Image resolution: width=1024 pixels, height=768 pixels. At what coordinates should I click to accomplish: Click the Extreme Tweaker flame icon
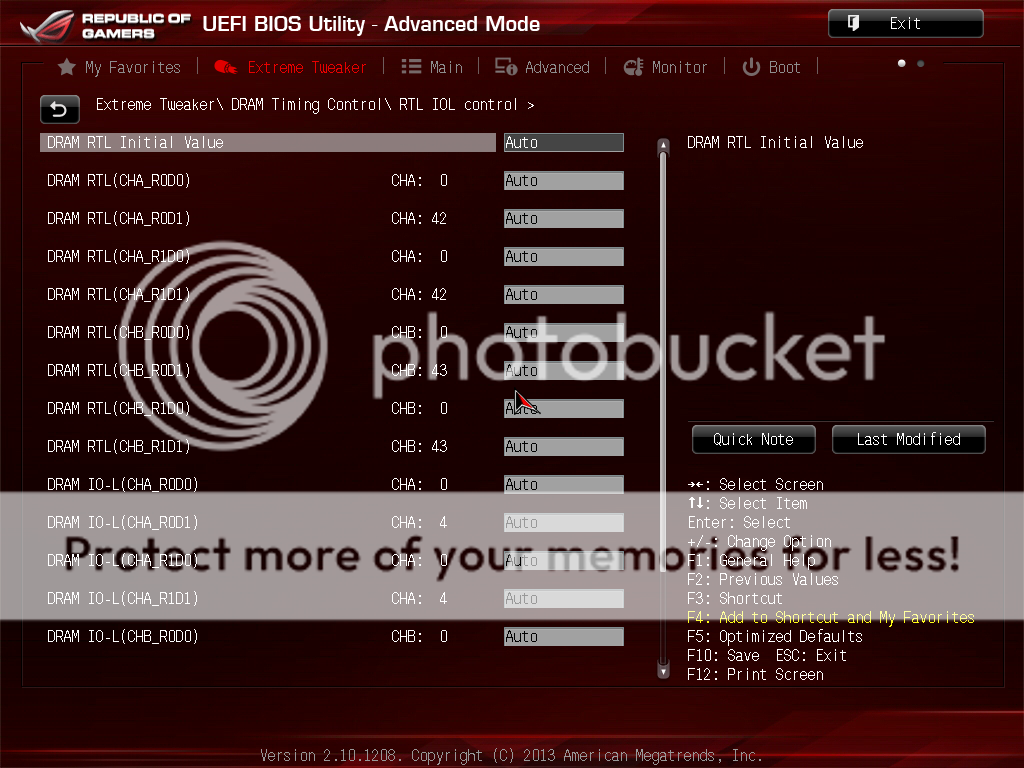(x=226, y=68)
